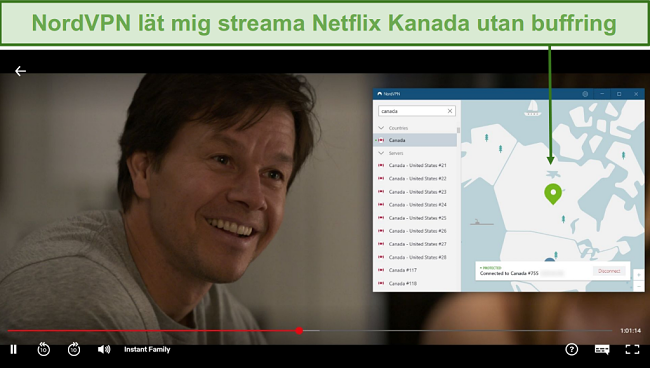
Task: Select server Canada - United States #25
Action: click(x=416, y=218)
